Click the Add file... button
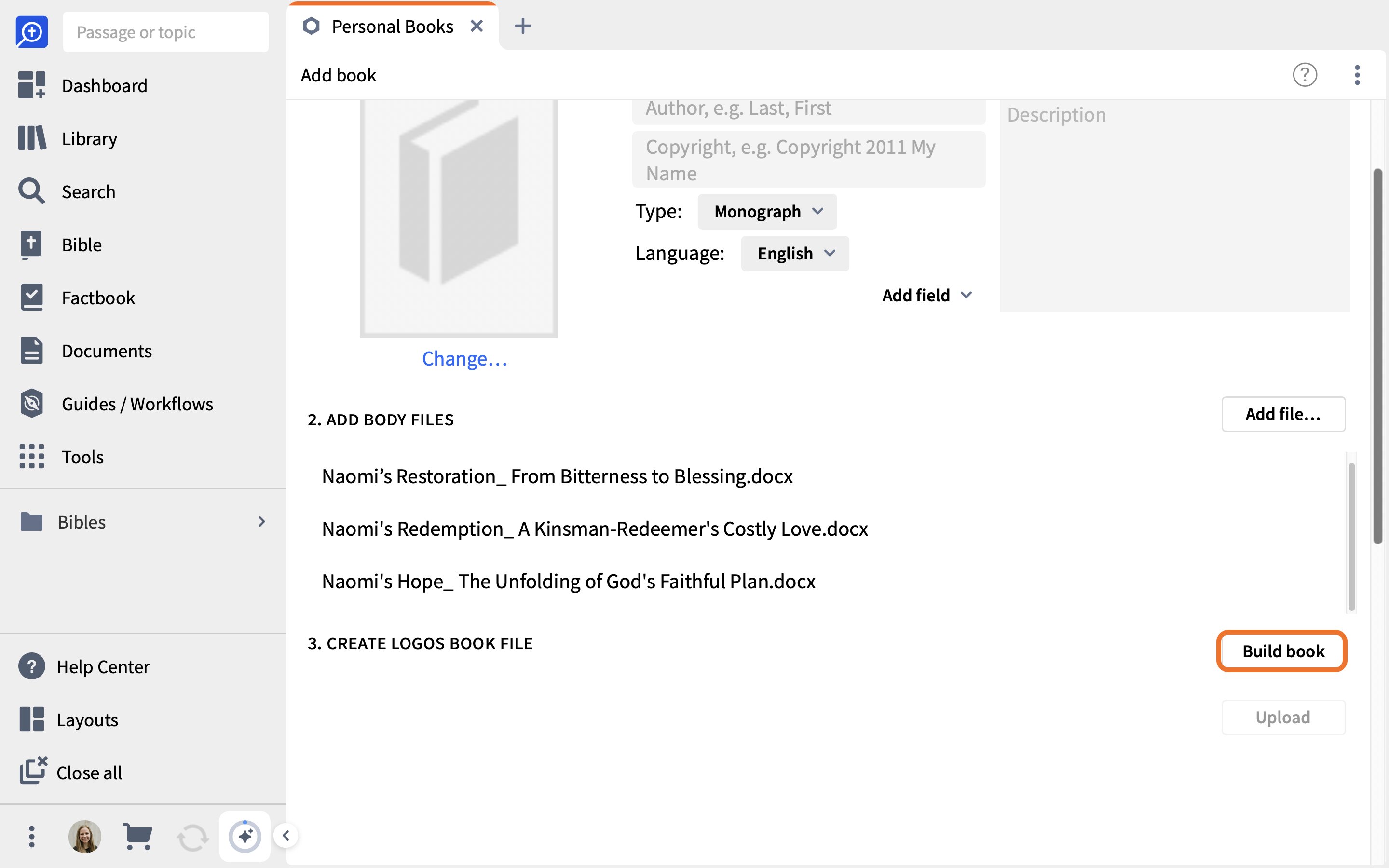Screen dimensions: 1389x868 click(1283, 414)
